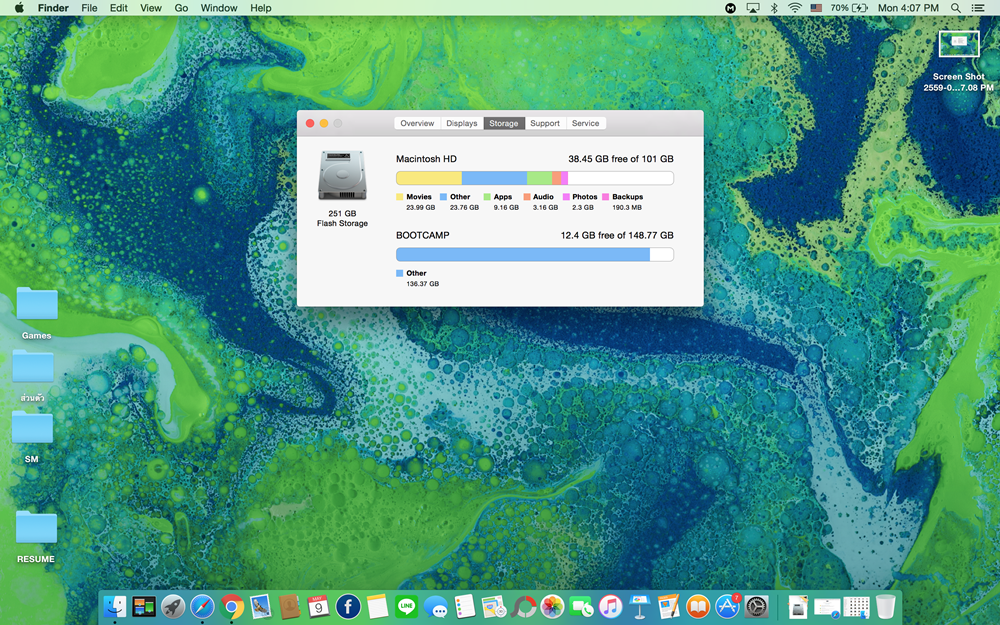The image size is (1000, 625).
Task: Switch to the Displays tab
Action: pyautogui.click(x=462, y=123)
